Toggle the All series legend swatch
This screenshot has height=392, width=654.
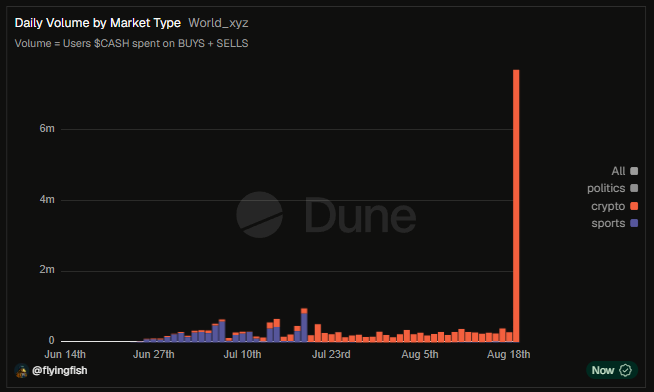point(634,171)
